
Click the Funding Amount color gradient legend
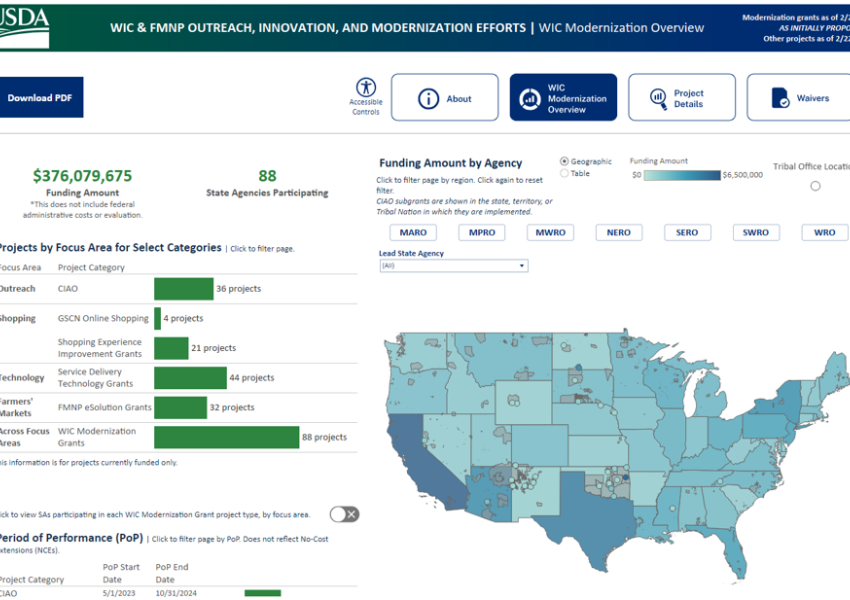[x=682, y=175]
